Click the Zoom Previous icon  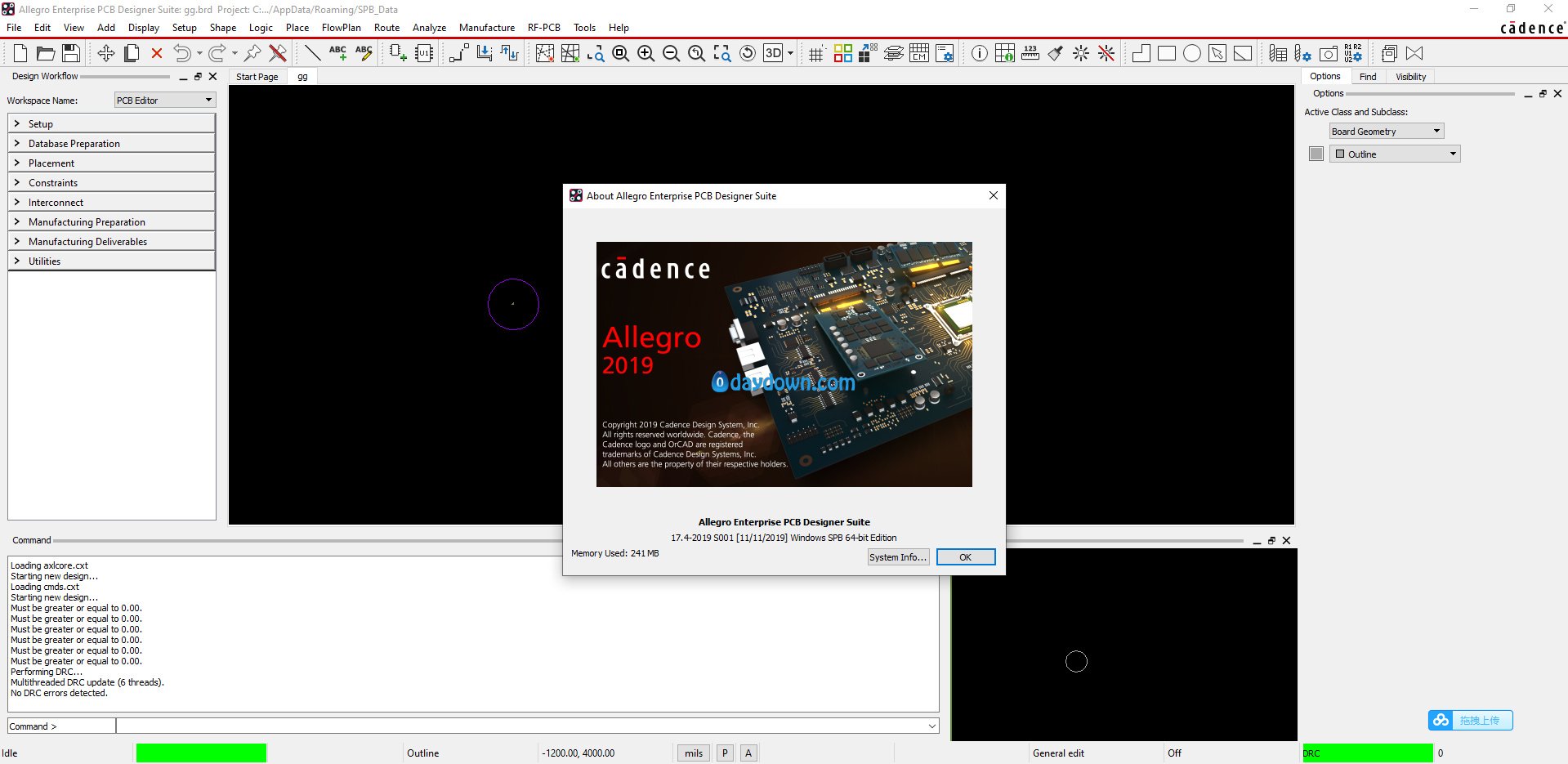(x=697, y=53)
